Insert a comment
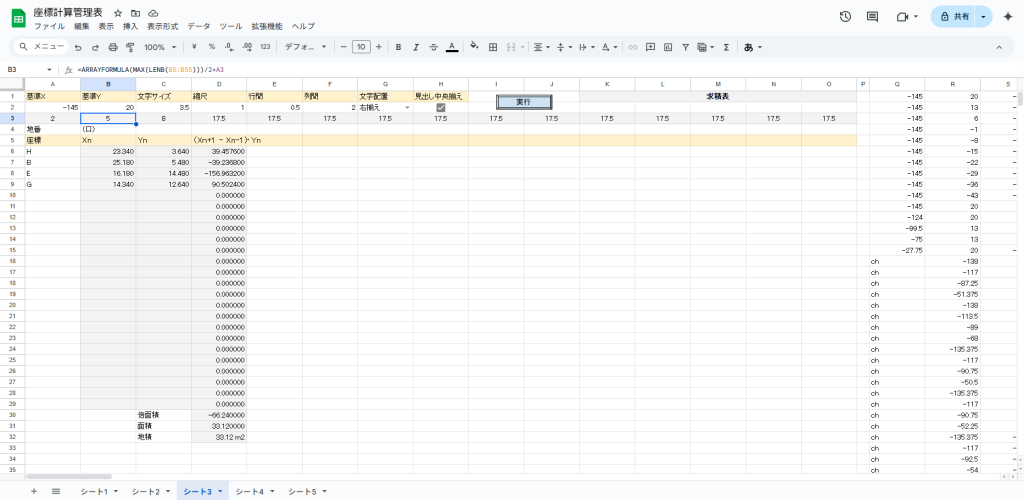 (x=650, y=47)
